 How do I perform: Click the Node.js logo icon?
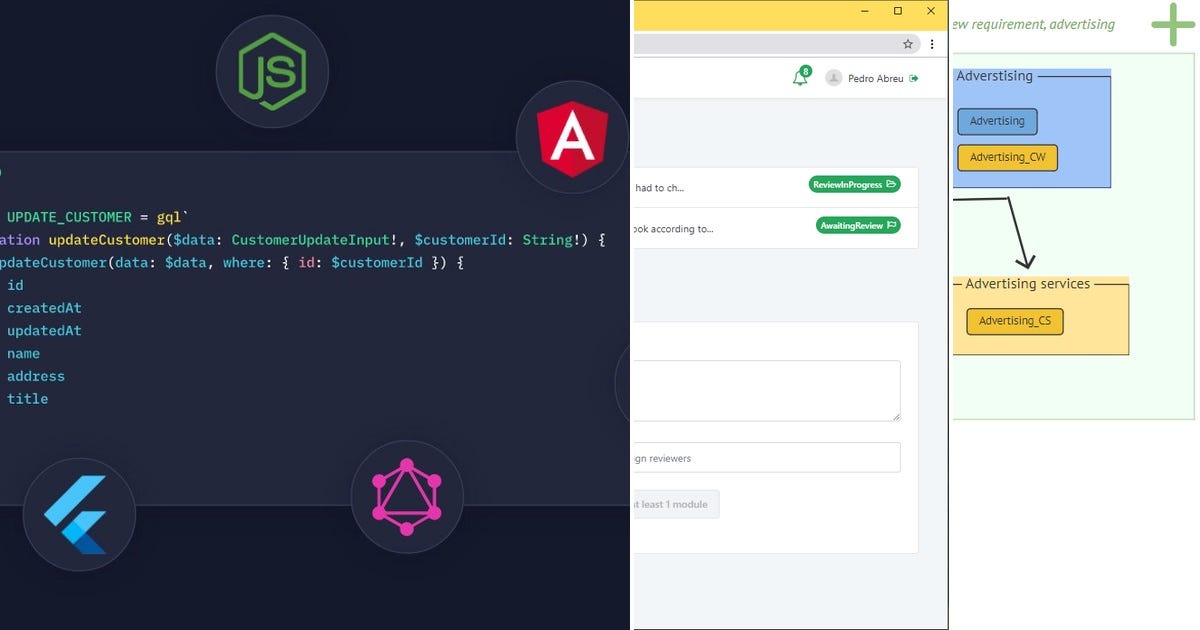point(272,72)
